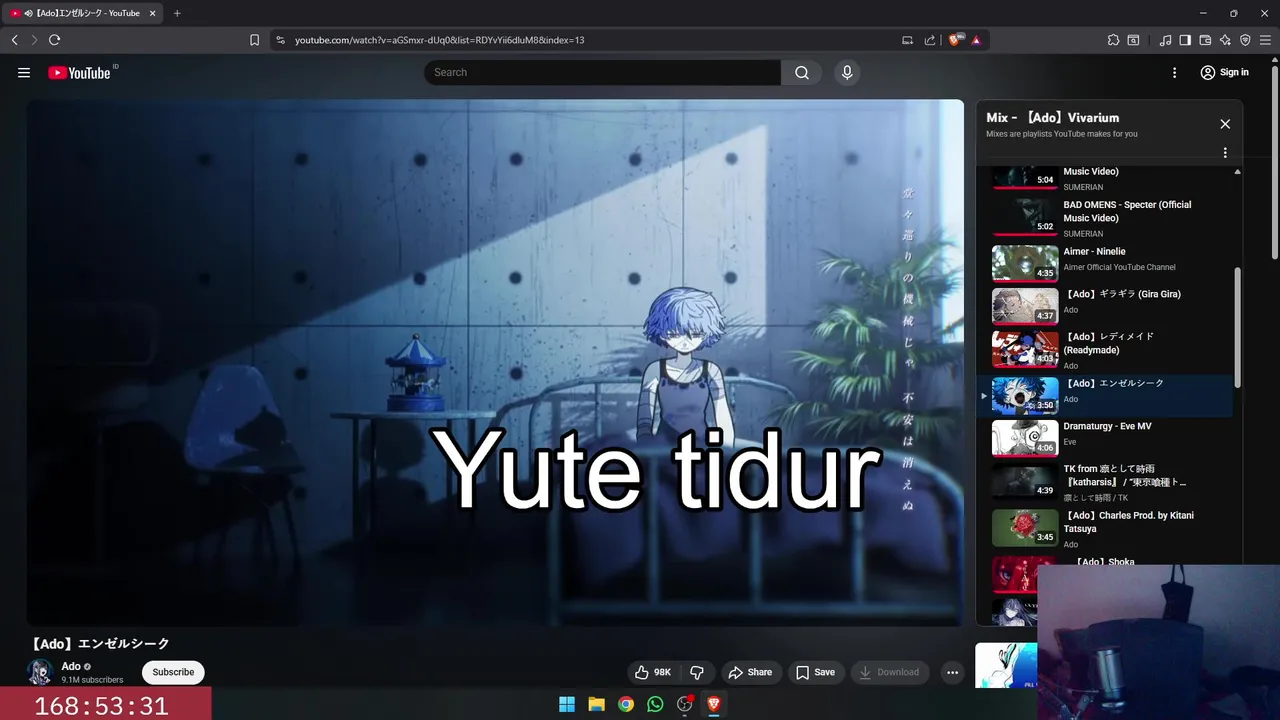Open Google Chrome from taskbar
The width and height of the screenshot is (1280, 720).
pyautogui.click(x=626, y=704)
